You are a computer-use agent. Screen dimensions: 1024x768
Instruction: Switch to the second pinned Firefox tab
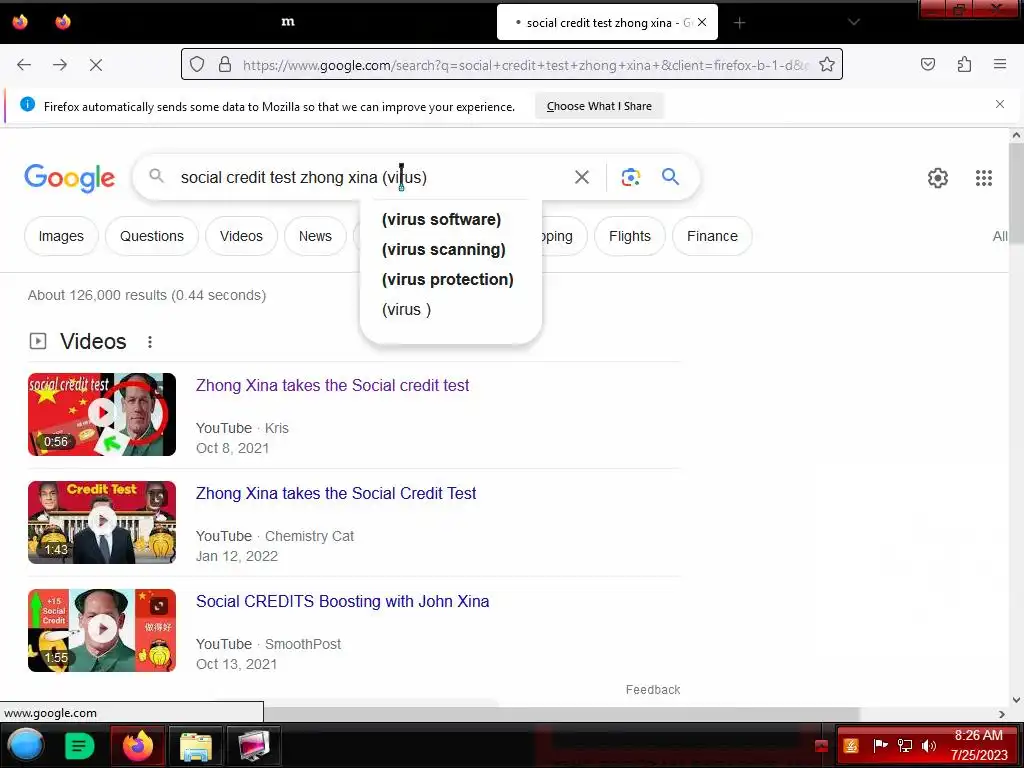(x=63, y=22)
